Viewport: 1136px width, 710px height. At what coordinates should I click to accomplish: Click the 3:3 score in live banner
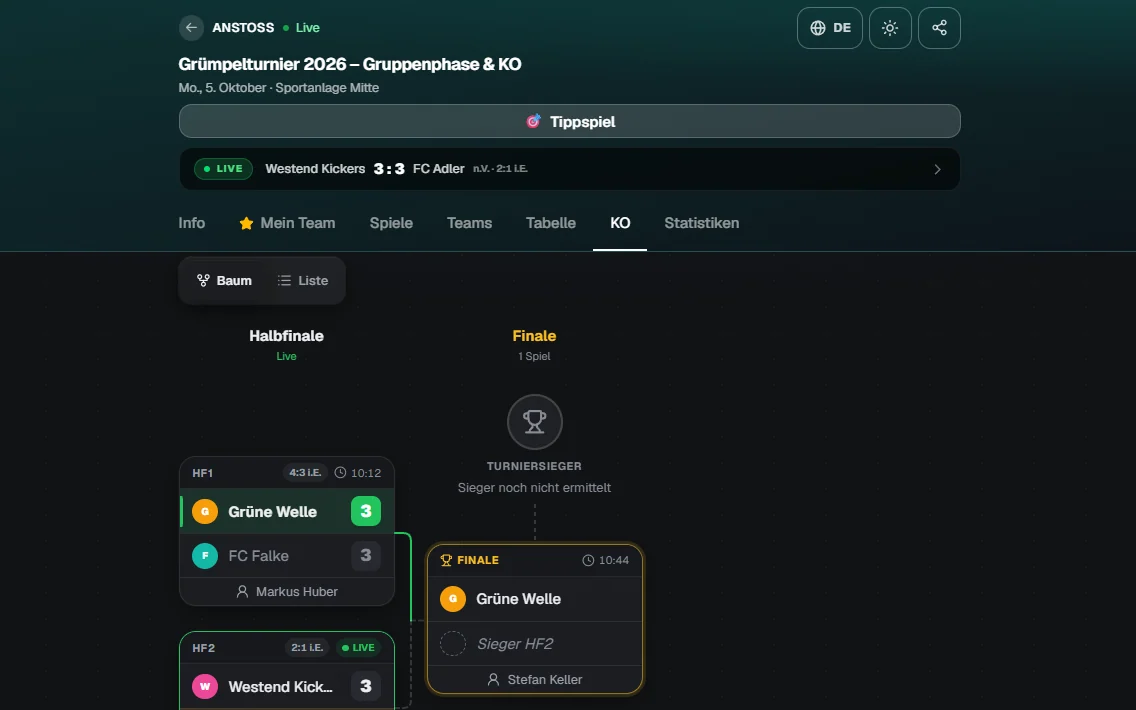tap(389, 169)
